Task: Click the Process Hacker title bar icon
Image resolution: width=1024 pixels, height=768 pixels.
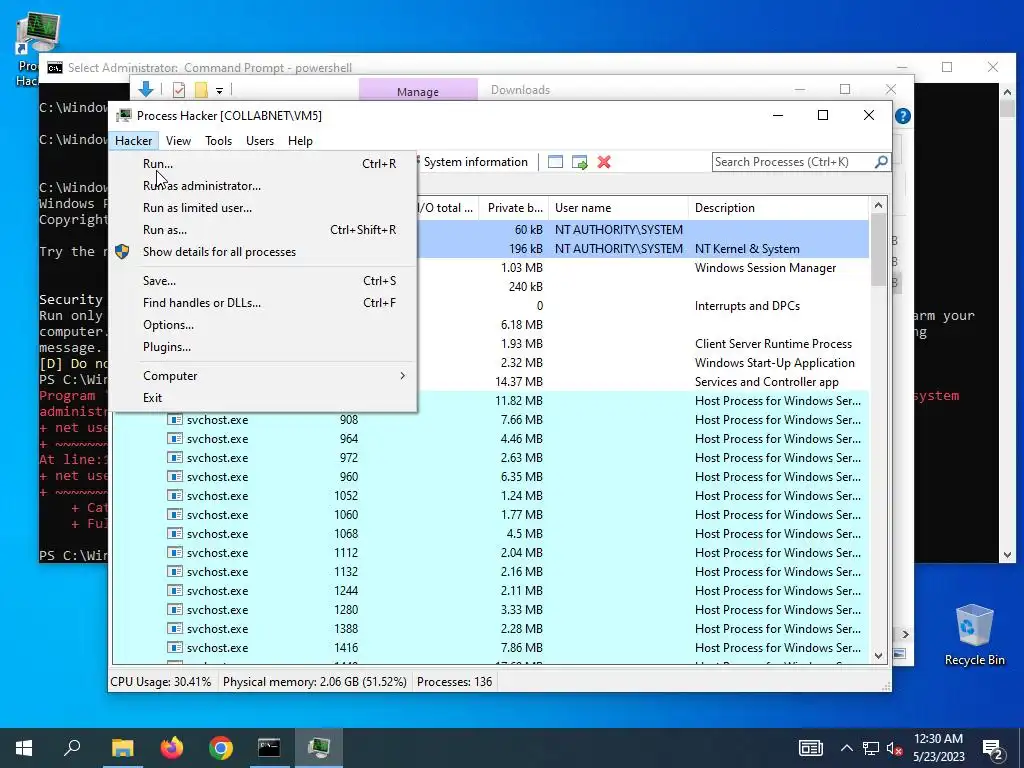Action: (123, 116)
